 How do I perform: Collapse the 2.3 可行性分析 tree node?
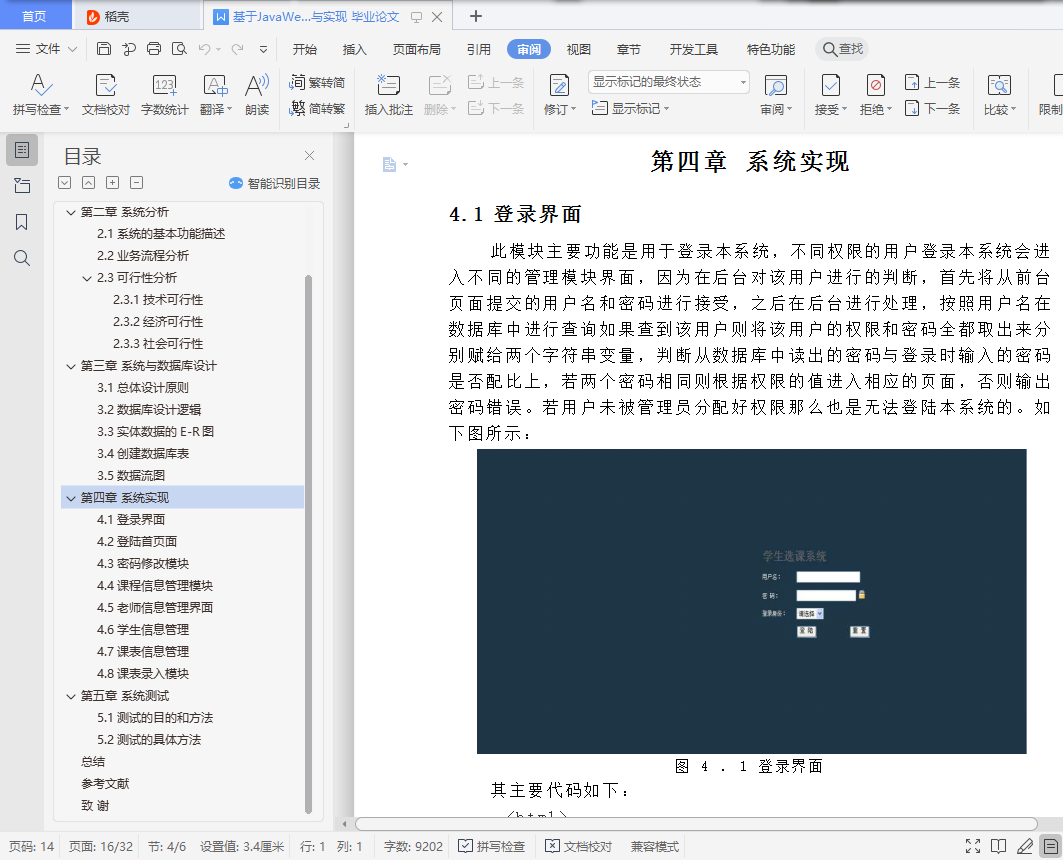coord(87,278)
